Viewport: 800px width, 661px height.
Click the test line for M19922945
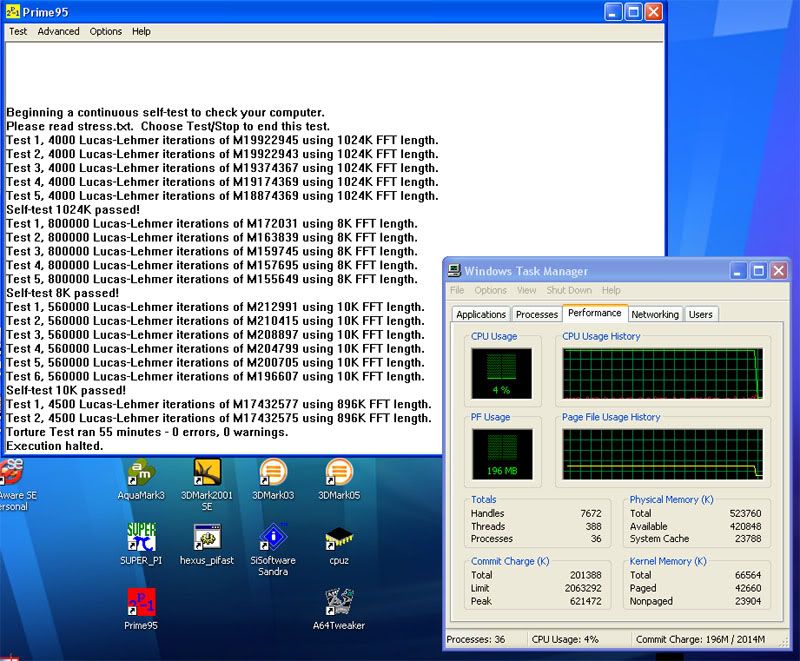click(x=222, y=140)
